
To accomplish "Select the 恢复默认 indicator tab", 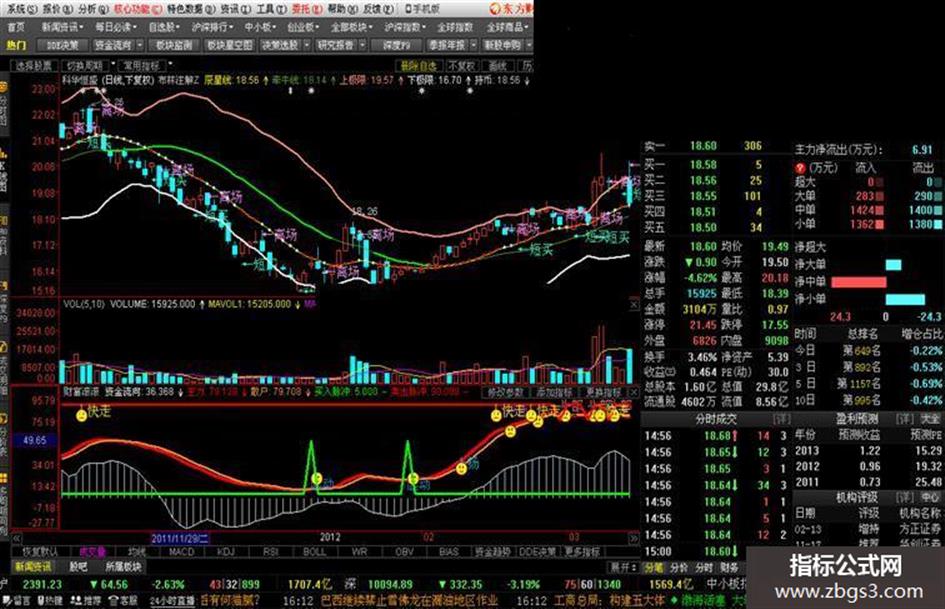I will point(40,552).
